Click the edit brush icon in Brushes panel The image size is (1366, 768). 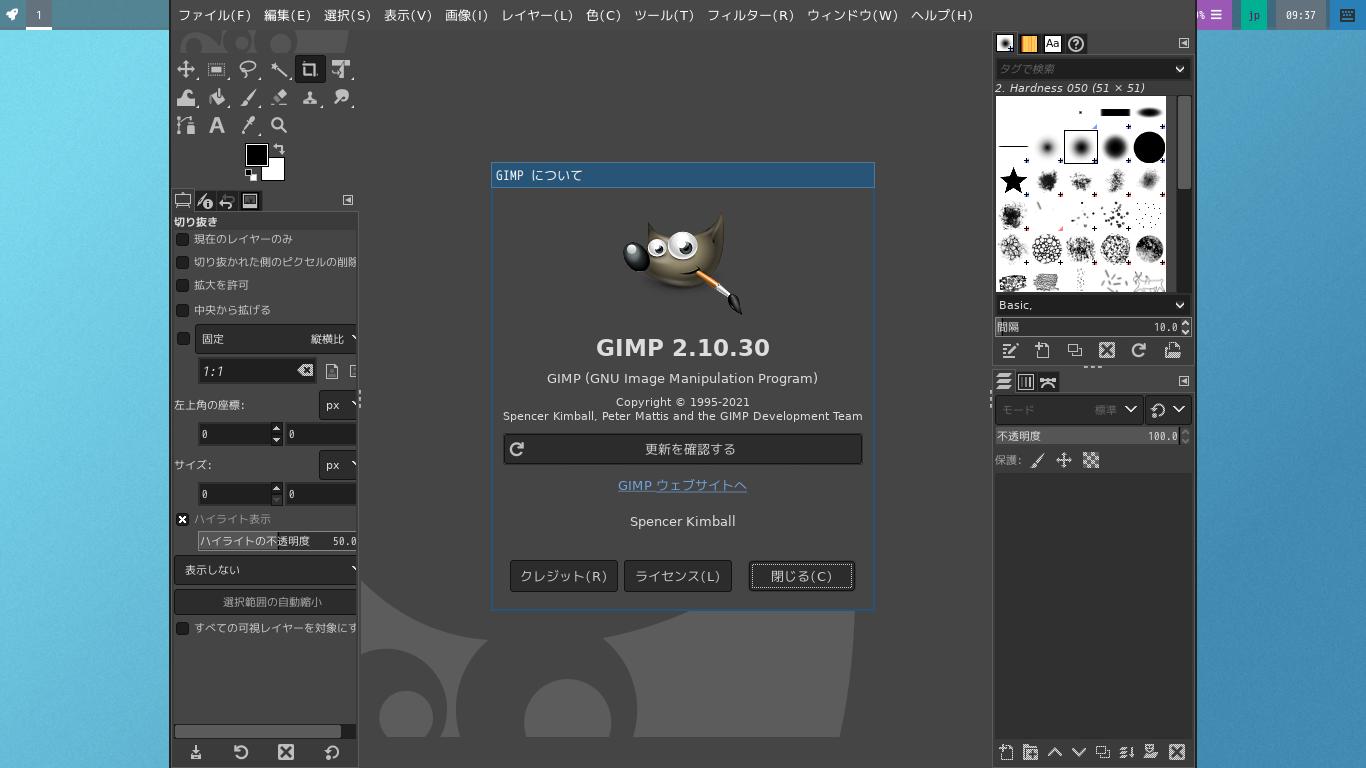(1010, 350)
